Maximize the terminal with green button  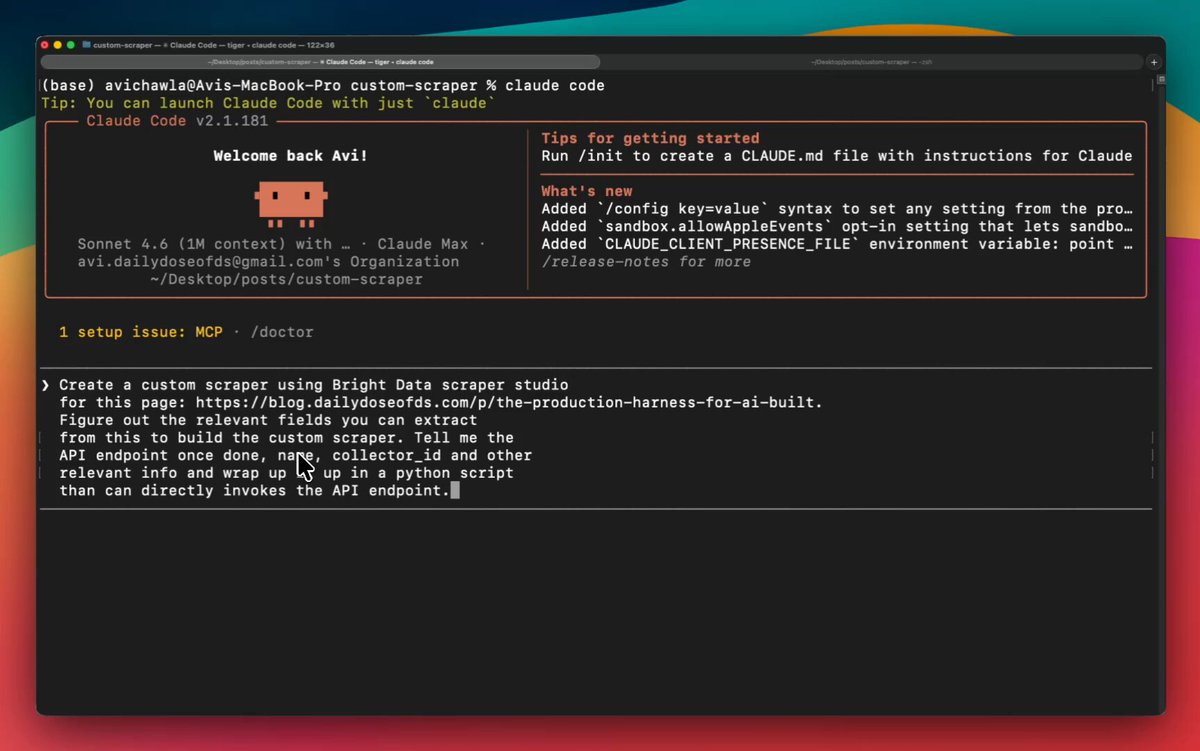tap(72, 45)
